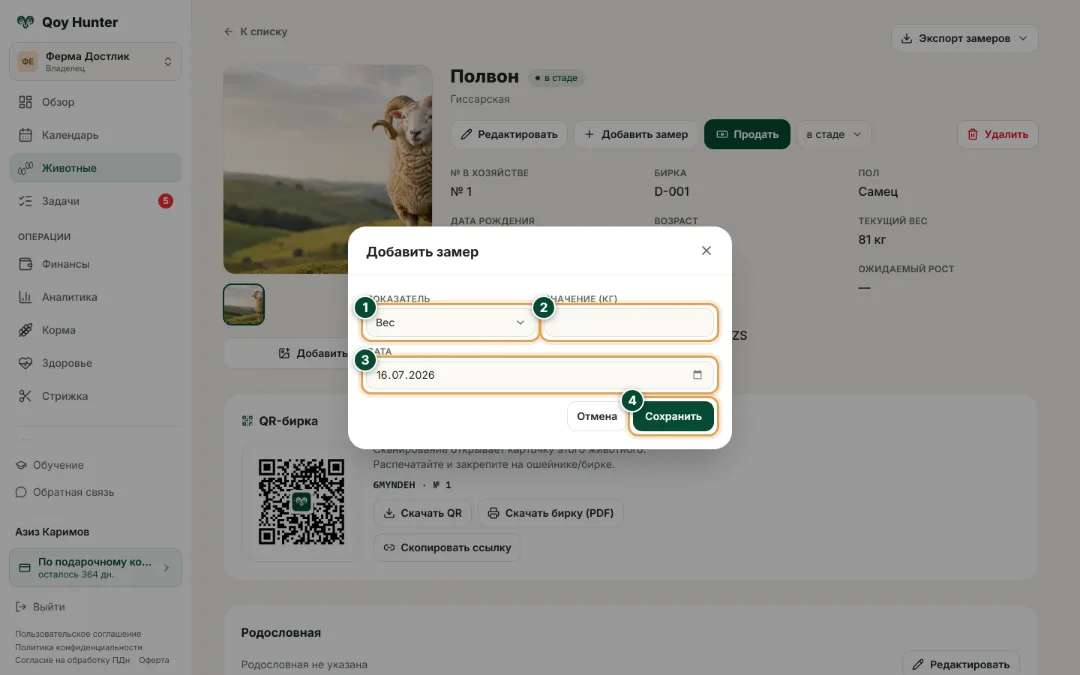Switch farm via Ферма Достлик selector
Screen dimensions: 1080x675
(x=95, y=61)
